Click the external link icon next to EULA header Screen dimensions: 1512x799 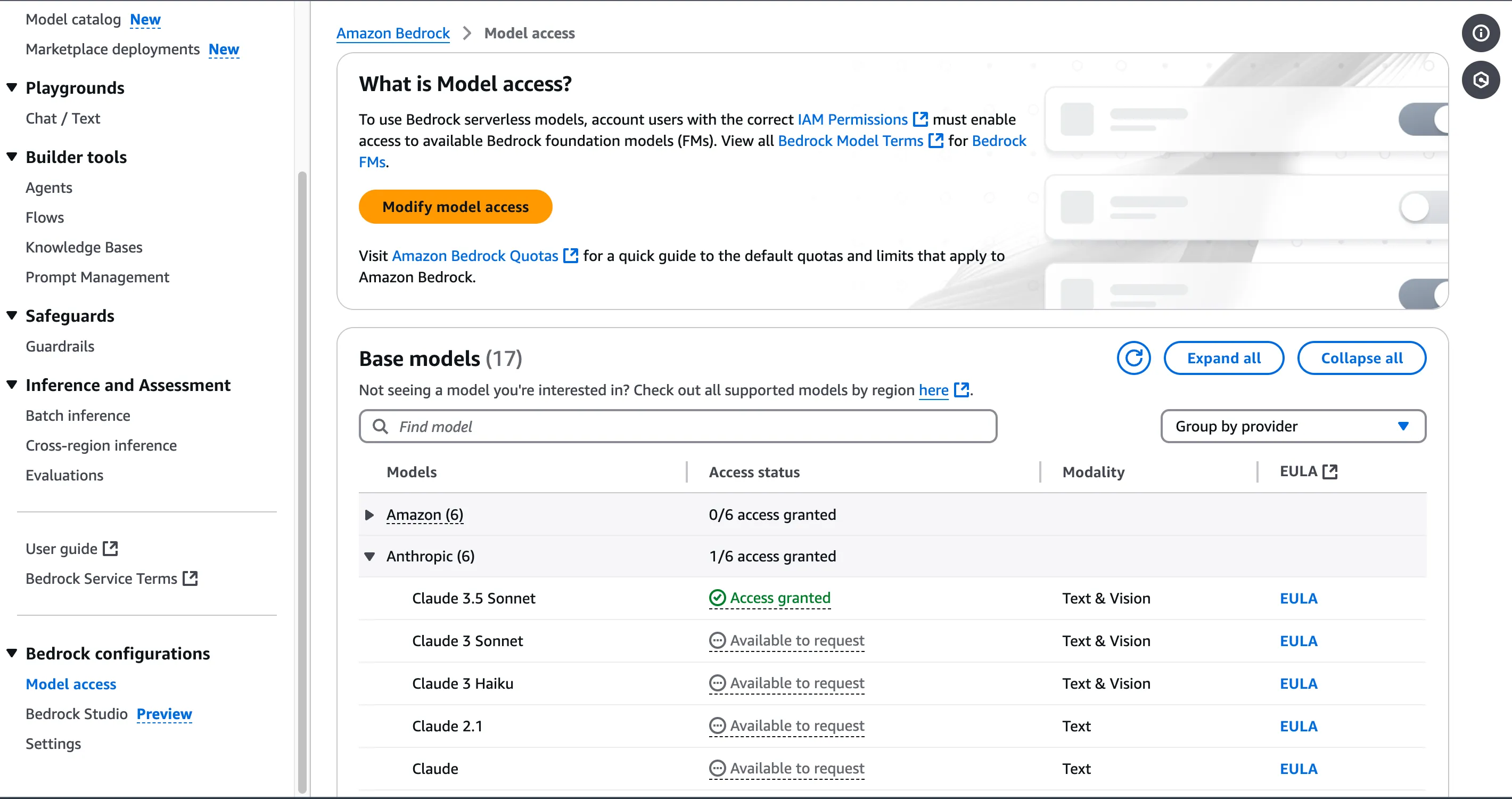1329,472
